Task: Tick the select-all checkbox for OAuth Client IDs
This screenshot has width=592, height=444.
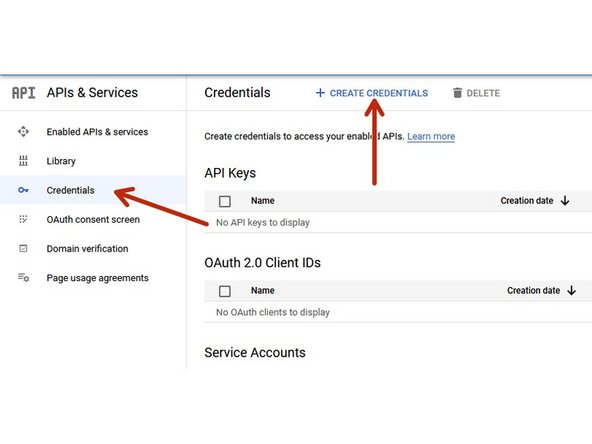Action: coord(225,291)
